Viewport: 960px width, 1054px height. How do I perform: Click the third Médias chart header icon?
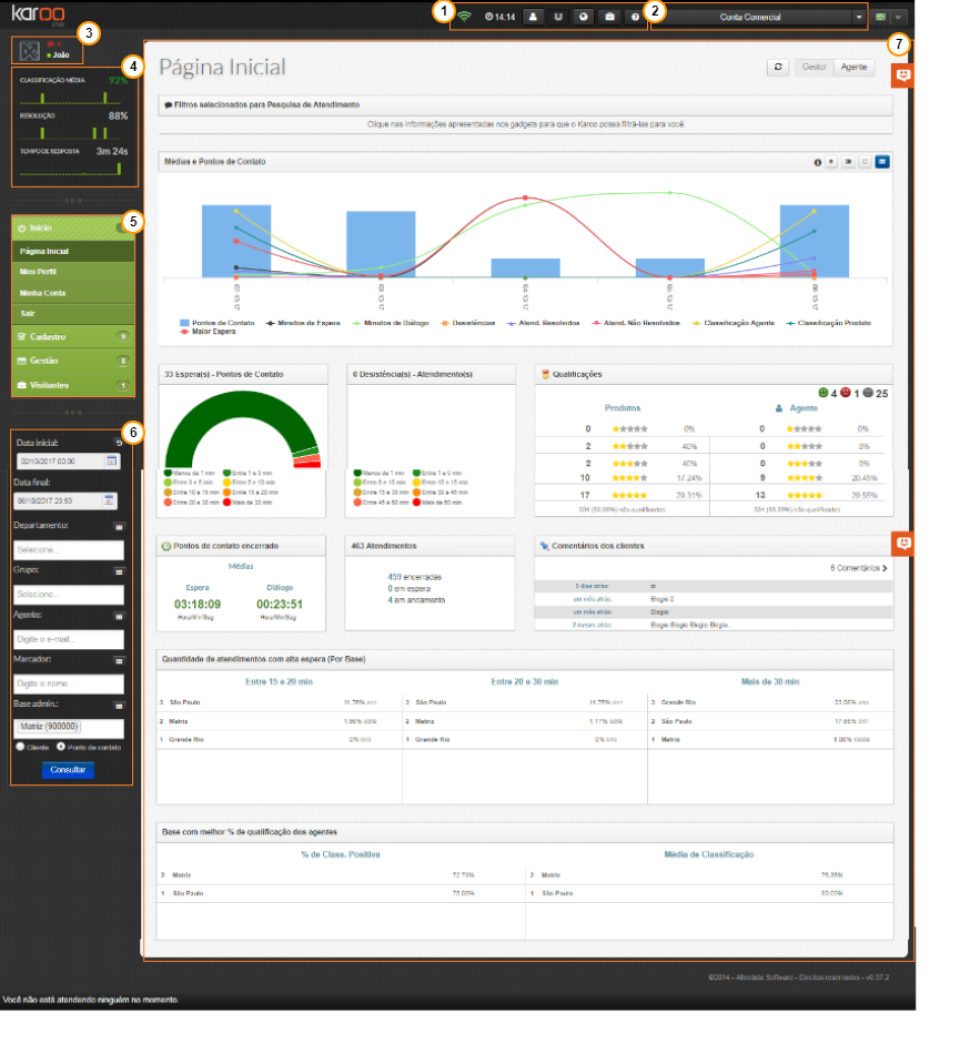coord(850,162)
